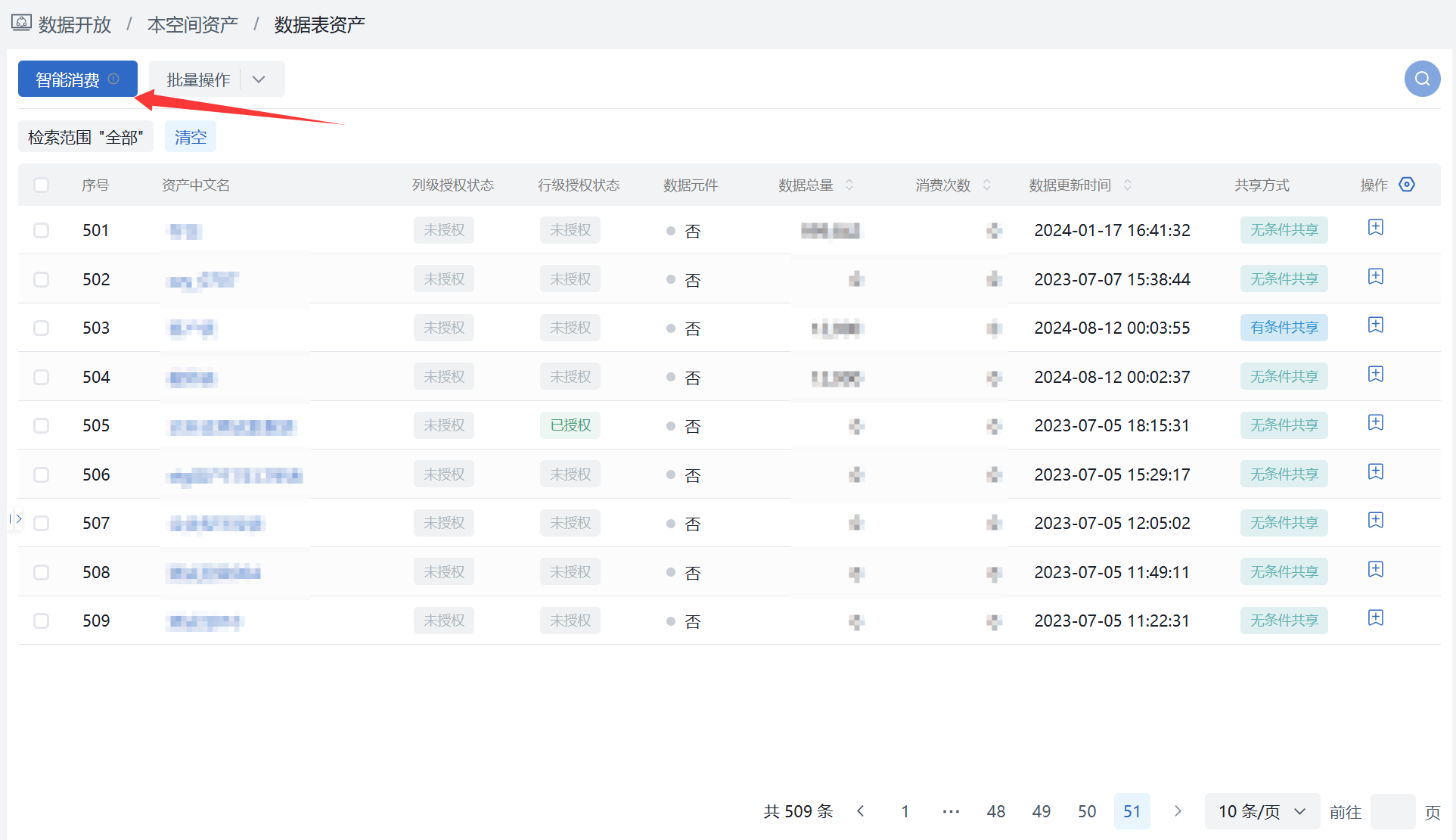Click the jump-to-page input field

pos(1392,811)
